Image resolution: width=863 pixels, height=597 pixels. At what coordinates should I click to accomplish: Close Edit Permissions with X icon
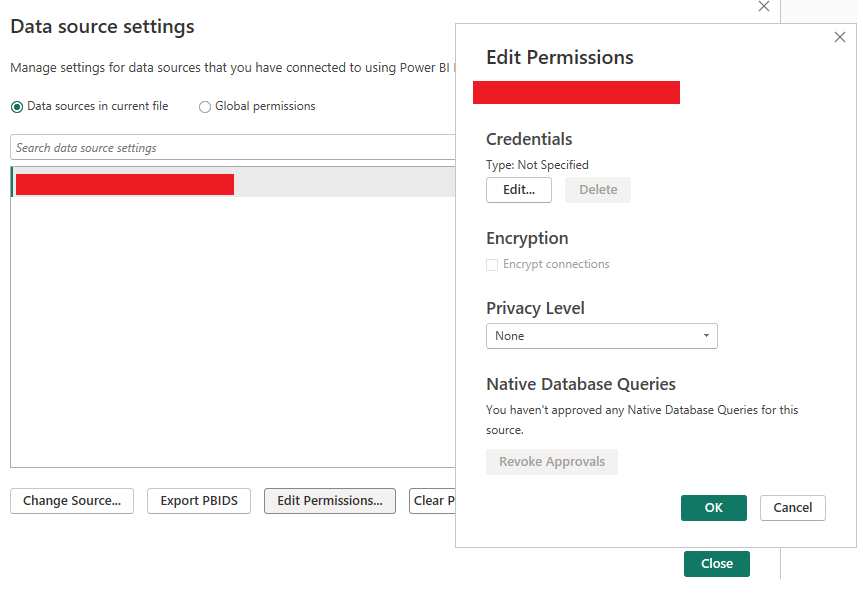[x=840, y=37]
